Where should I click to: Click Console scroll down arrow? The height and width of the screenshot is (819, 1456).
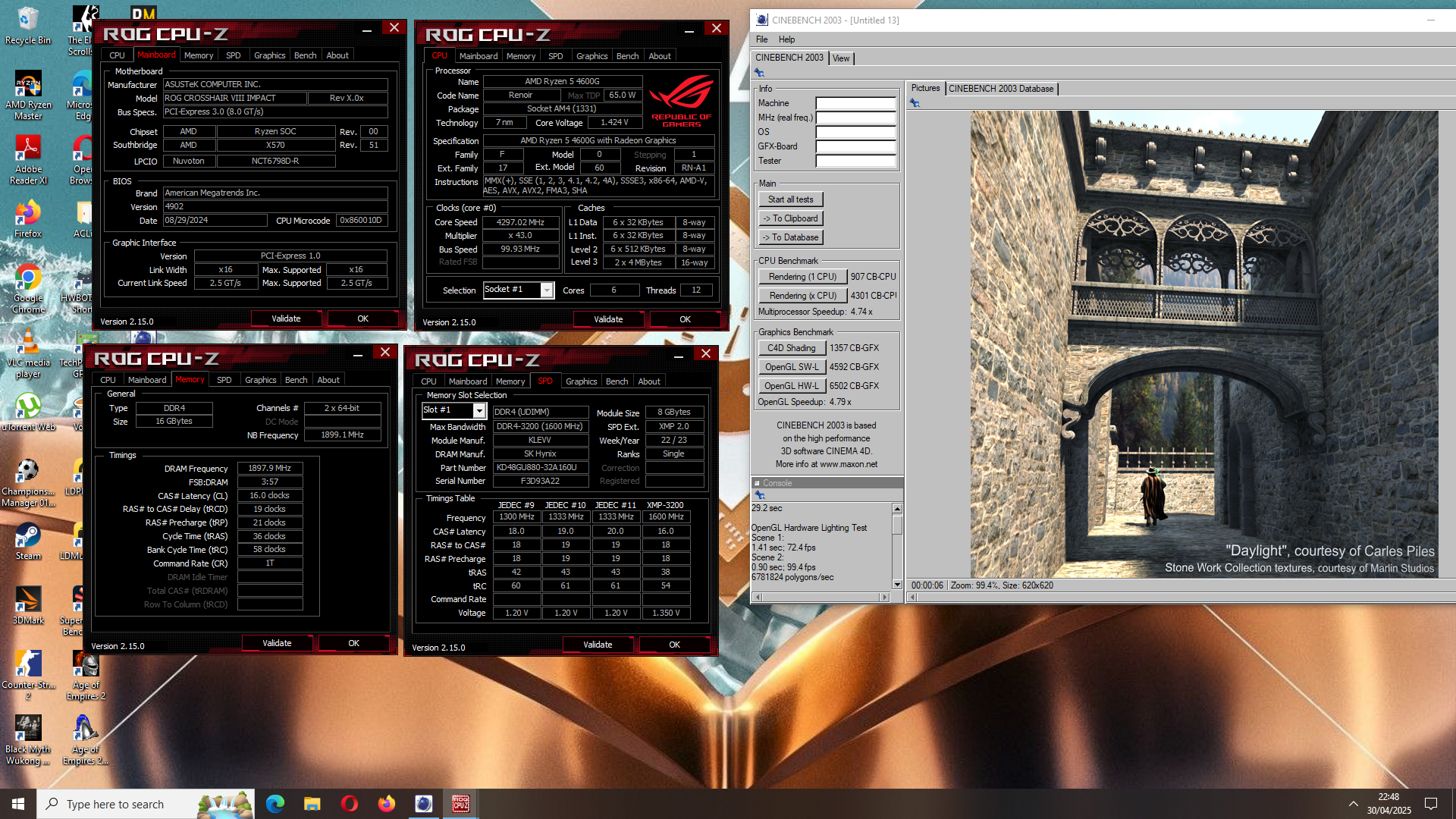(x=897, y=585)
